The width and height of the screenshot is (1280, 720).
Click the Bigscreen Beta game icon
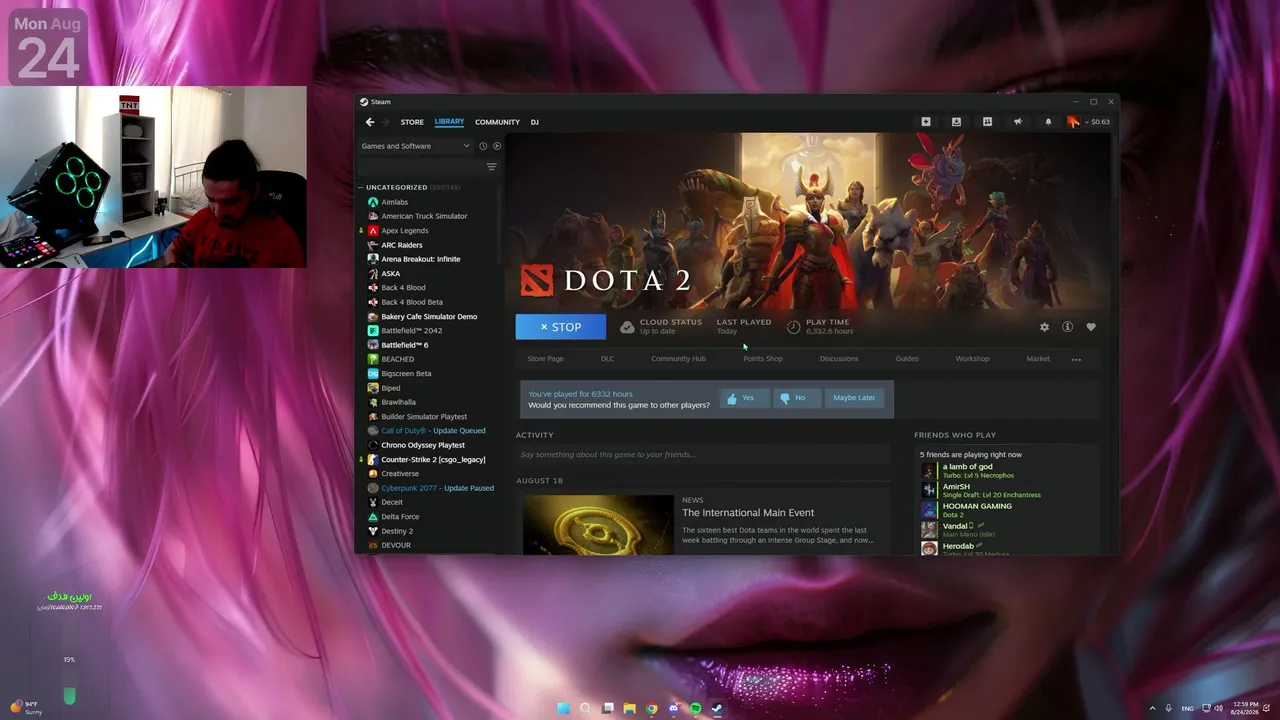[x=373, y=374]
